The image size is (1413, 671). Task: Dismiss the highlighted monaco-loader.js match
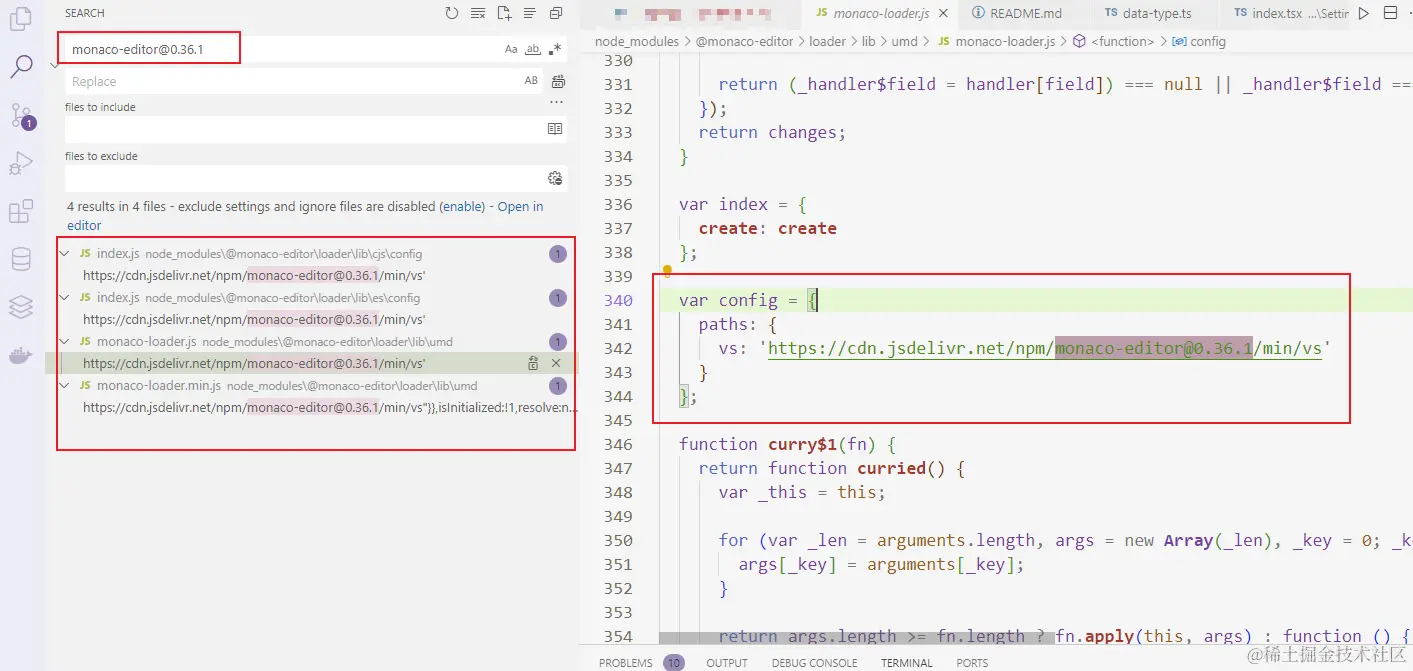click(x=556, y=364)
